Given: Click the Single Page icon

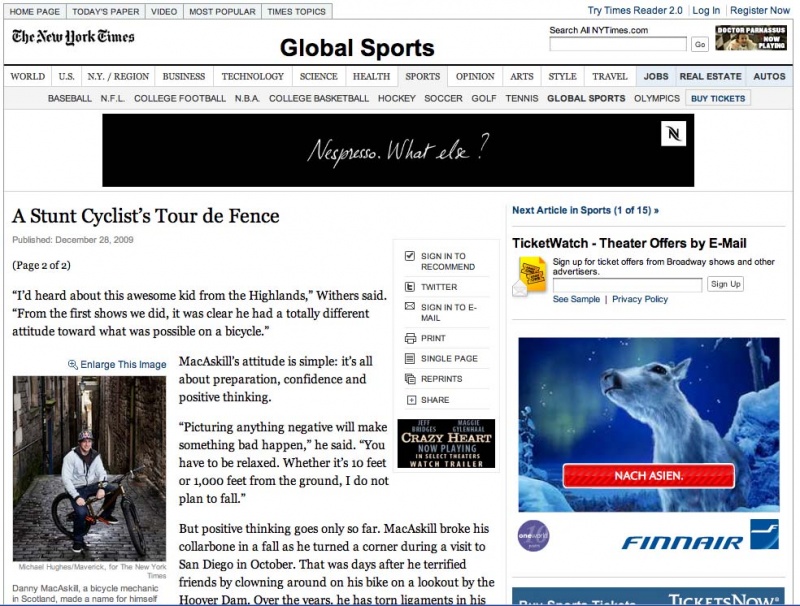Looking at the screenshot, I should click(410, 359).
